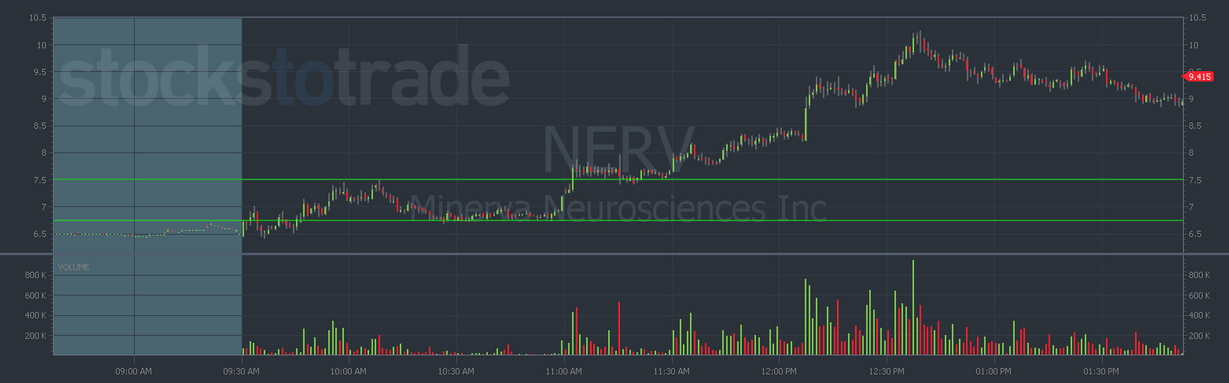The width and height of the screenshot is (1229, 383).
Task: Click the 6.5 label on right price axis
Action: coord(1194,234)
